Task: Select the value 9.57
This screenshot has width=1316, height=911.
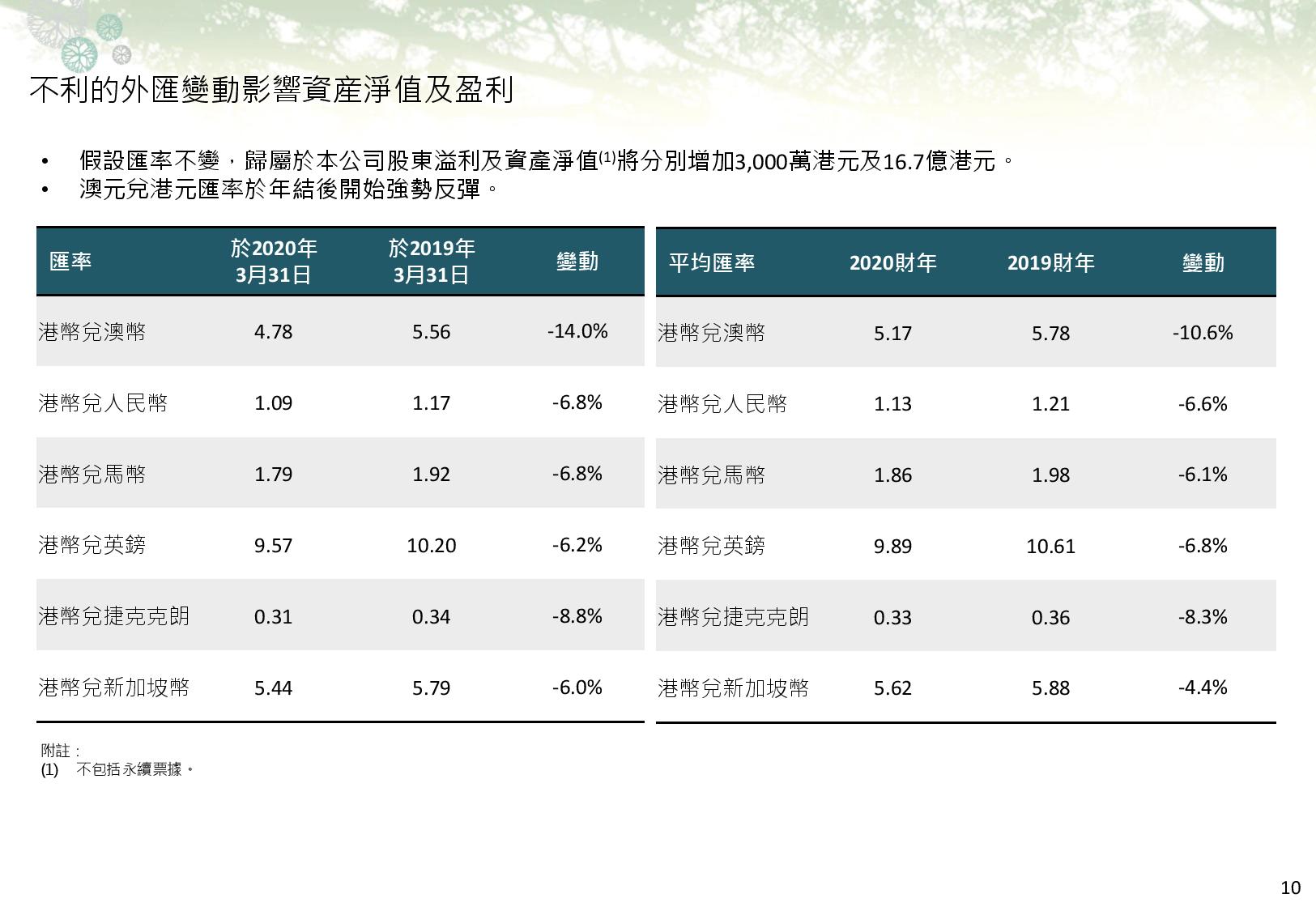Action: click(274, 545)
